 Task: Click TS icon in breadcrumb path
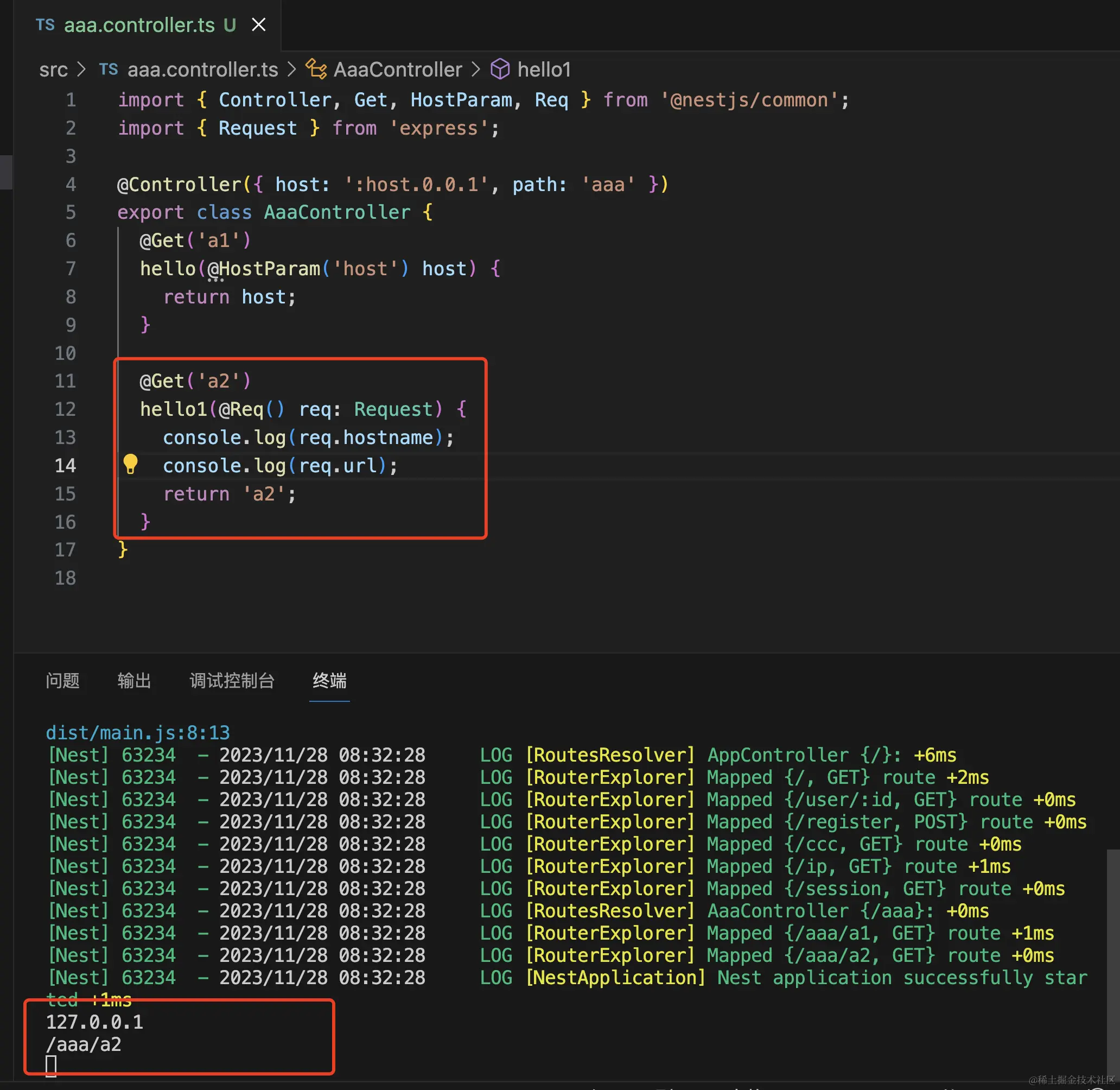click(x=108, y=69)
